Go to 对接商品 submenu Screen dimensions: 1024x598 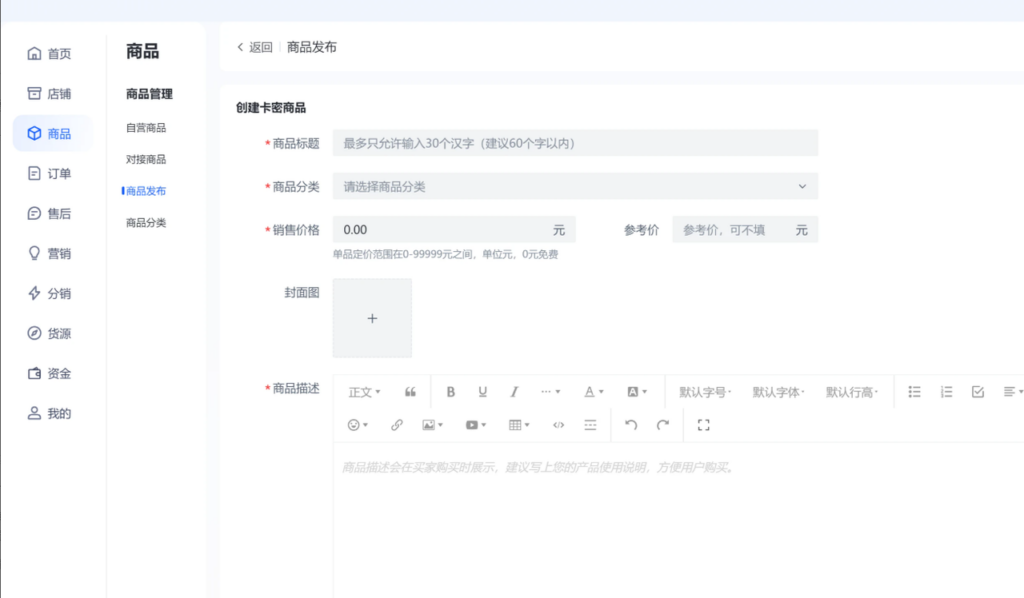click(x=146, y=159)
